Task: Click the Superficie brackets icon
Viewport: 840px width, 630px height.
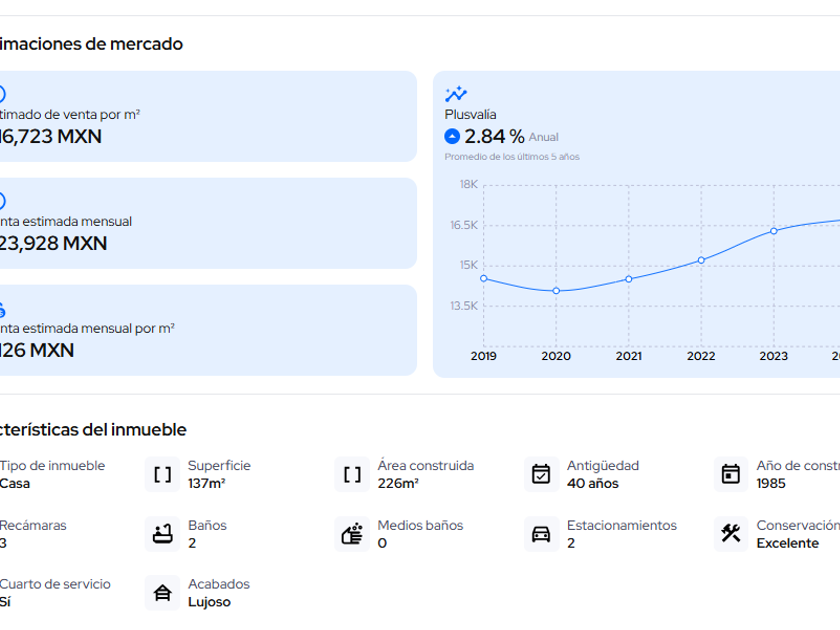Action: point(162,475)
